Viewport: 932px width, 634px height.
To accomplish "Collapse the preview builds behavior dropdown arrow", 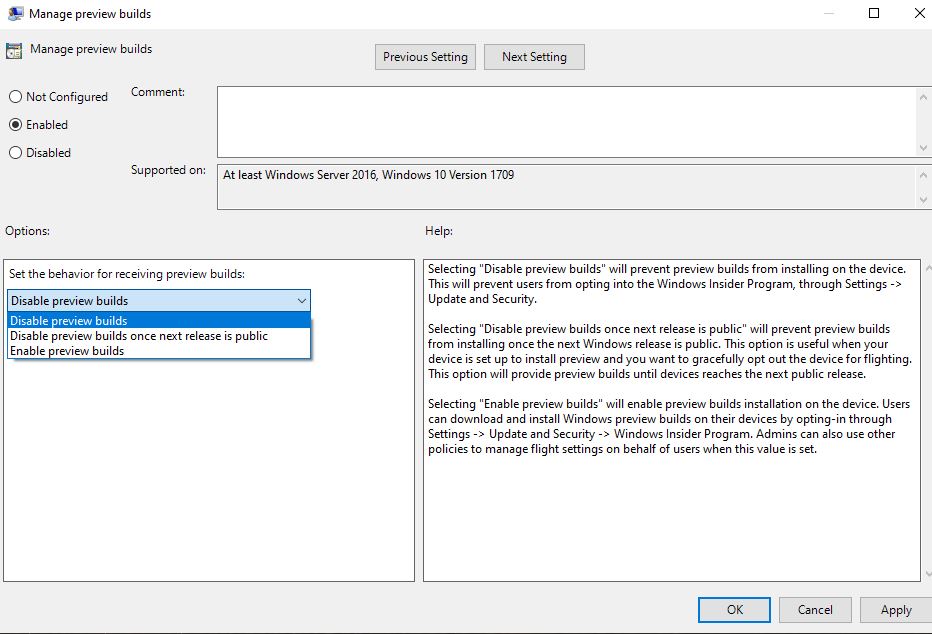I will click(x=301, y=301).
